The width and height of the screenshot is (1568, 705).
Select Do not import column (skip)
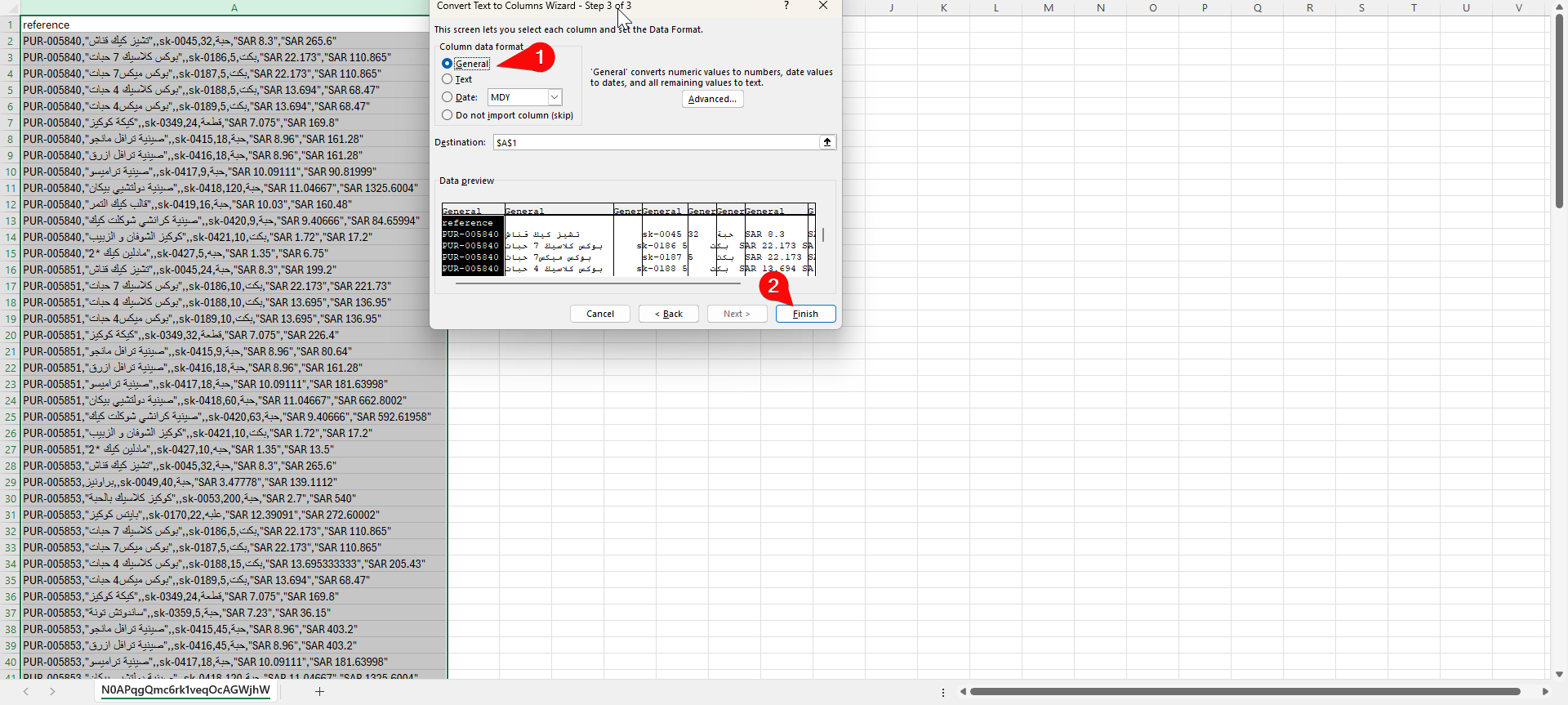tap(448, 115)
